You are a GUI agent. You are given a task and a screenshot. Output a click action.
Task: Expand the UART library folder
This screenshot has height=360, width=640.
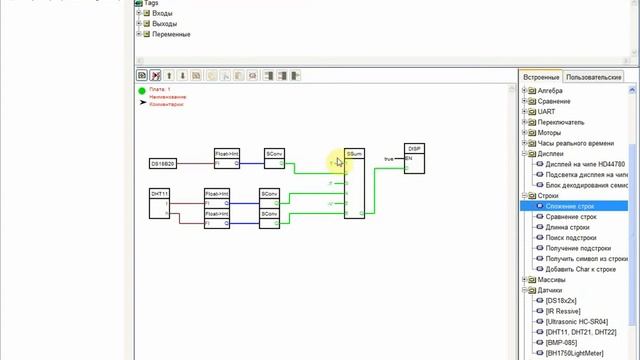point(524,111)
